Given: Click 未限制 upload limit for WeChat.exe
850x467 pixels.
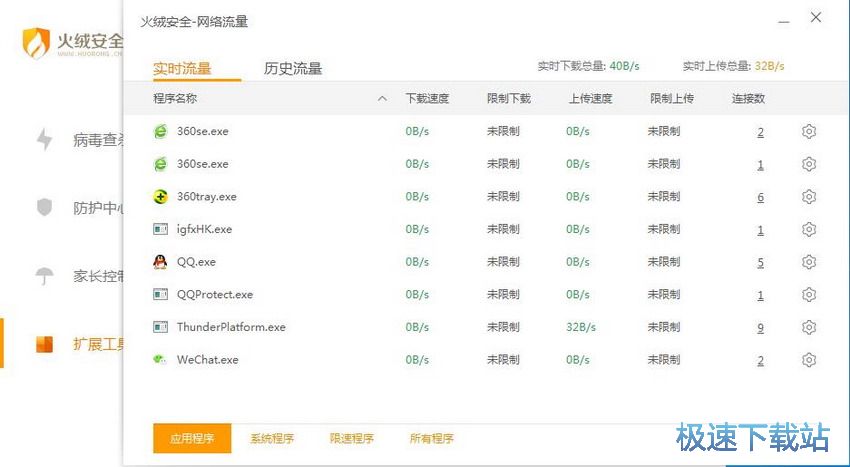Looking at the screenshot, I should [664, 360].
